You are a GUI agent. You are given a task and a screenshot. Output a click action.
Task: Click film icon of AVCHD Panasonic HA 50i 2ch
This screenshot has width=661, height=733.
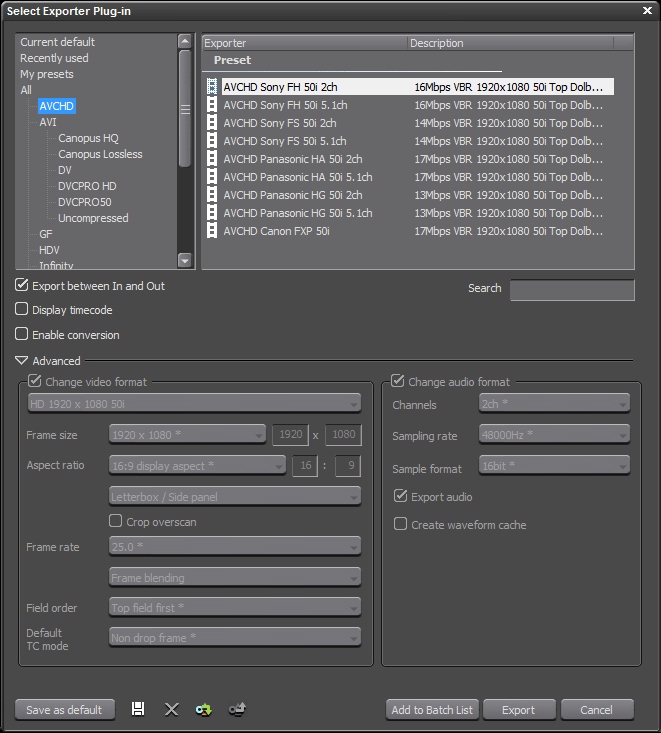tap(212, 159)
